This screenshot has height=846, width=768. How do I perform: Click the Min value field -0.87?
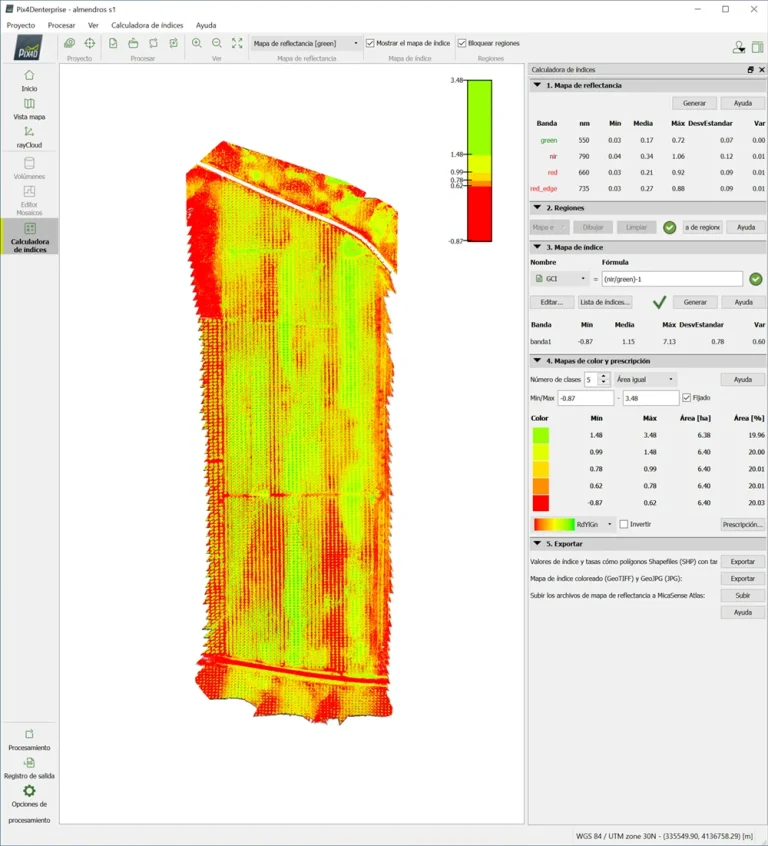pos(586,398)
